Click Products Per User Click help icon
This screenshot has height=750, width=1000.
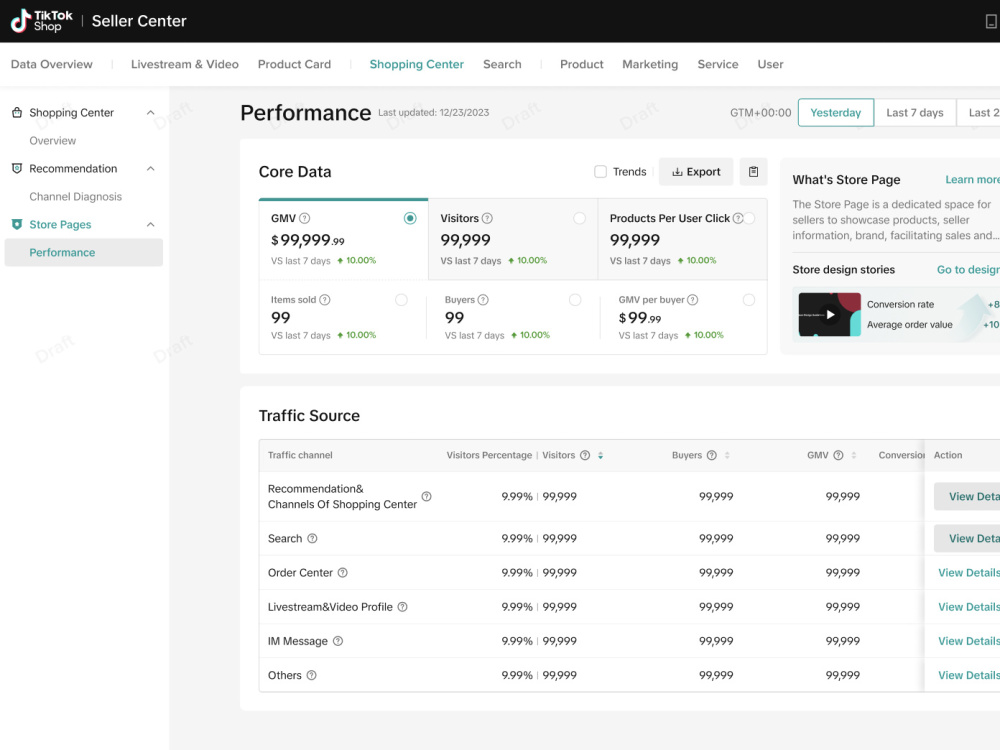pos(738,218)
